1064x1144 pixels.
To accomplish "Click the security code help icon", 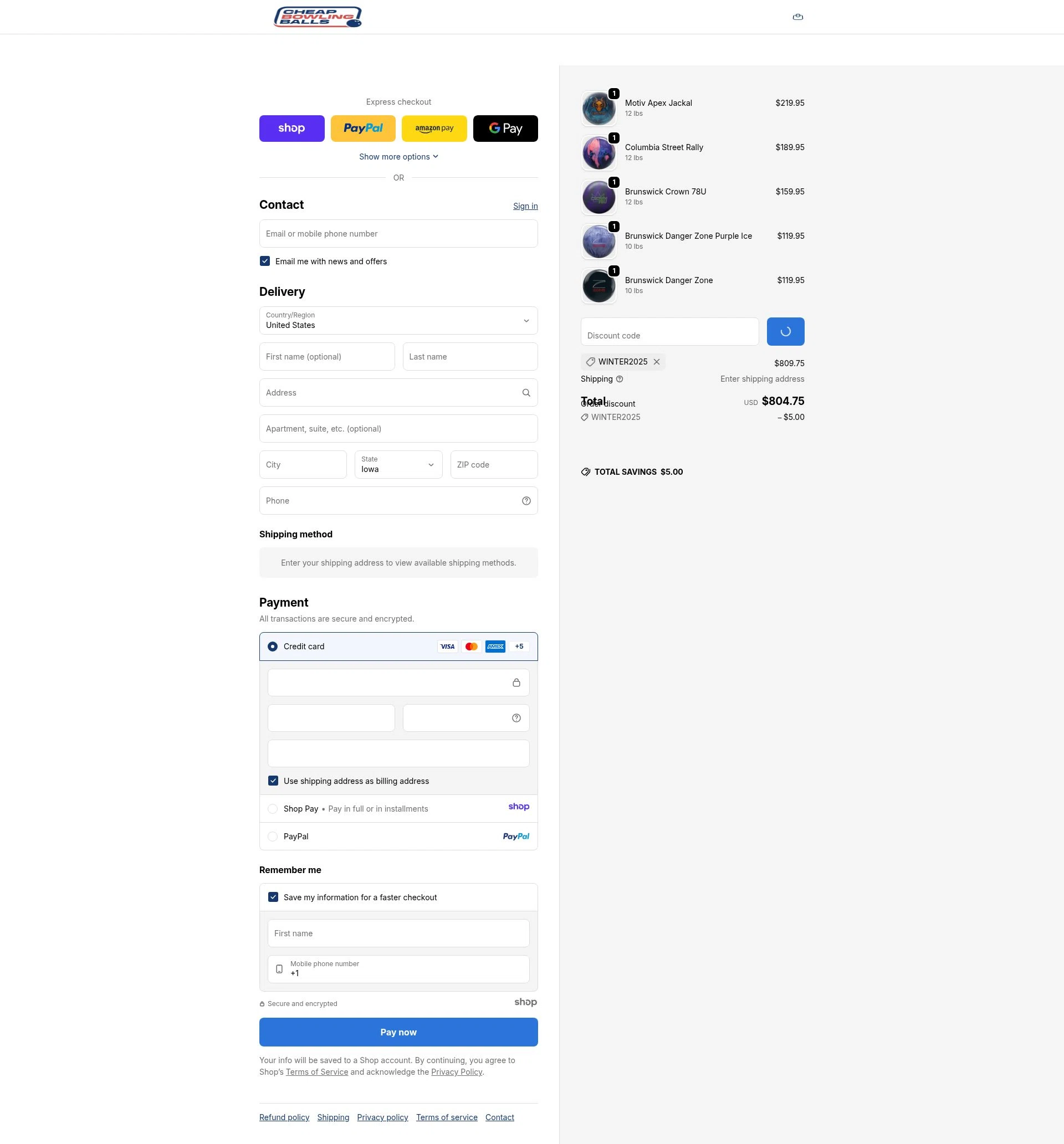I will 516,718.
